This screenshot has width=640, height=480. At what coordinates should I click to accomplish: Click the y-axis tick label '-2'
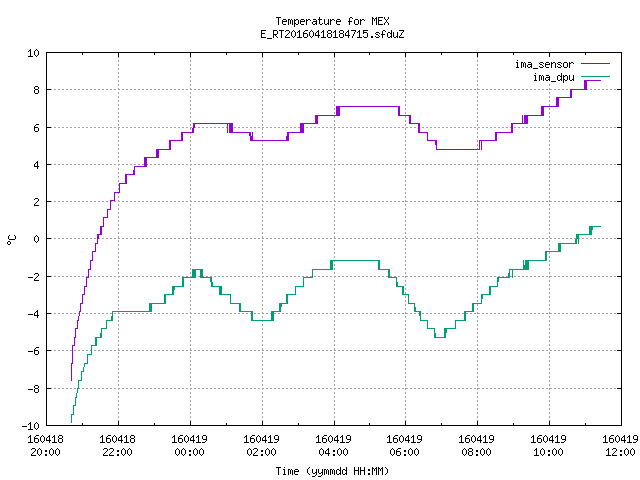[x=33, y=277]
